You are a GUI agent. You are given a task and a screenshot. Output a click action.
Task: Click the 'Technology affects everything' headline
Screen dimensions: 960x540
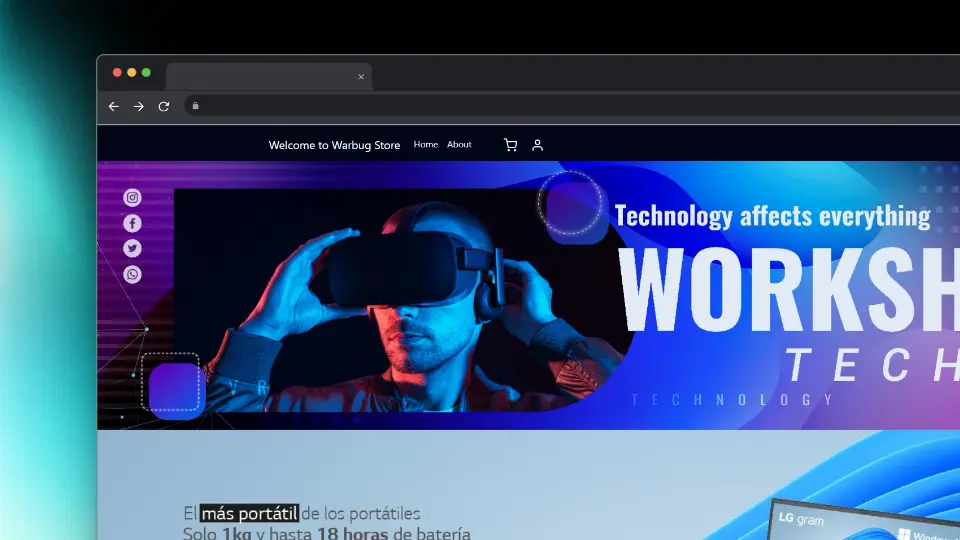point(773,216)
